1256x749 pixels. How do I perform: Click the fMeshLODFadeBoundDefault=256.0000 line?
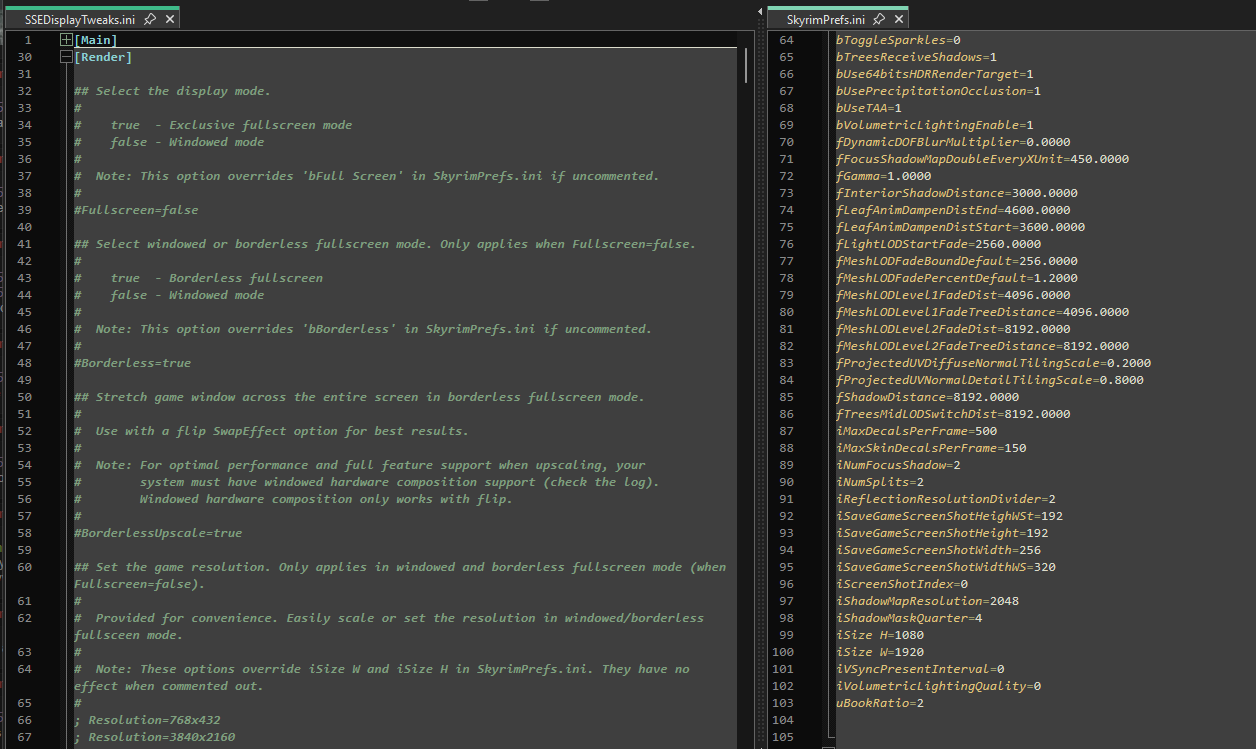(x=957, y=261)
